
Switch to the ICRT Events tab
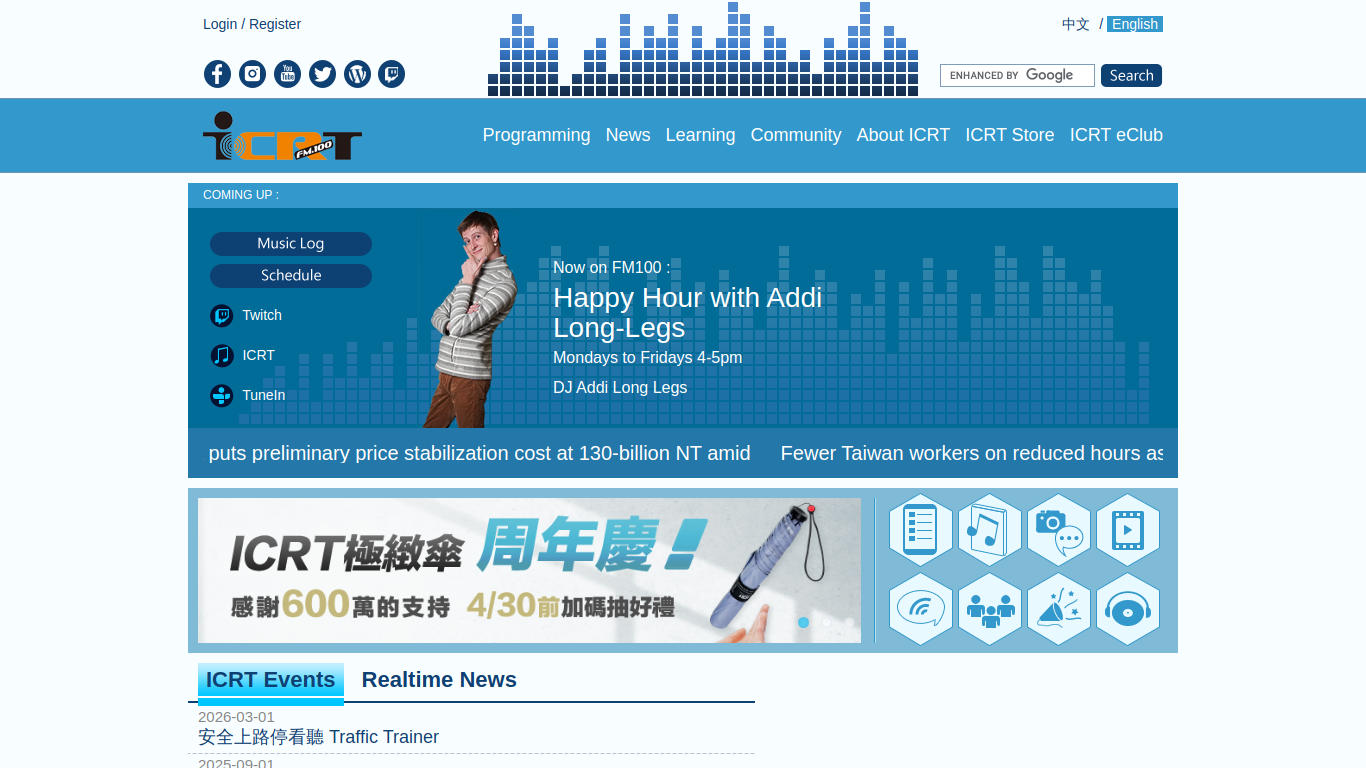[271, 680]
